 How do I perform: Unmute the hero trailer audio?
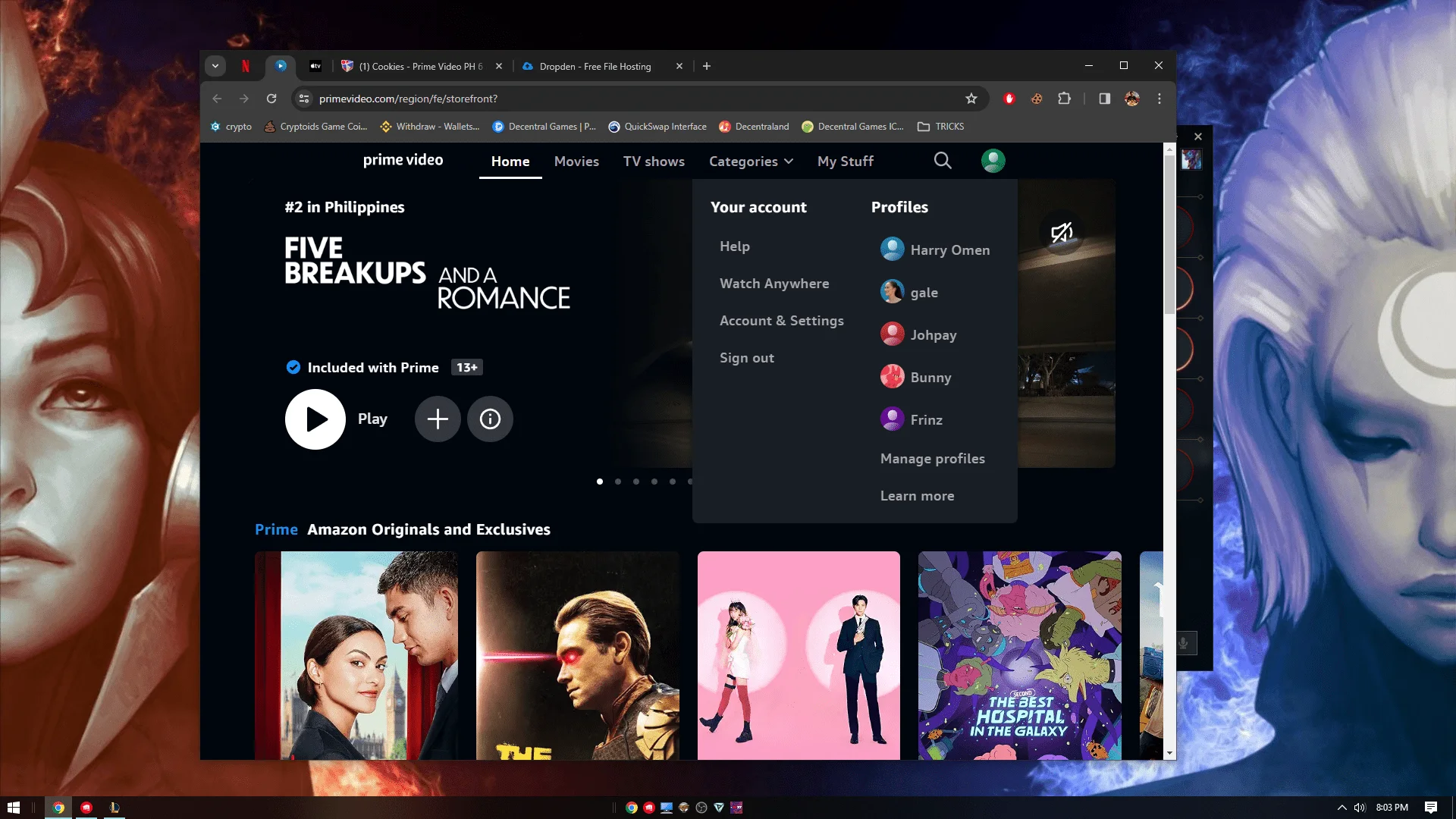click(x=1062, y=232)
